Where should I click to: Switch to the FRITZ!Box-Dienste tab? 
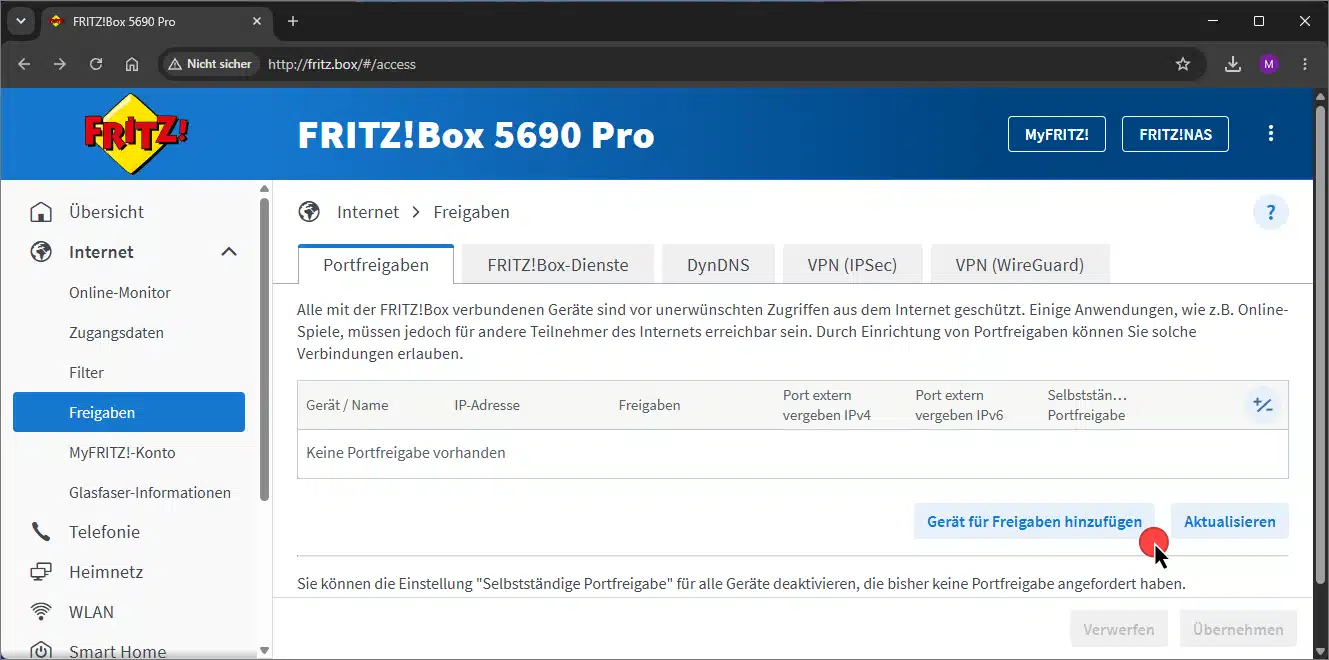coord(558,265)
